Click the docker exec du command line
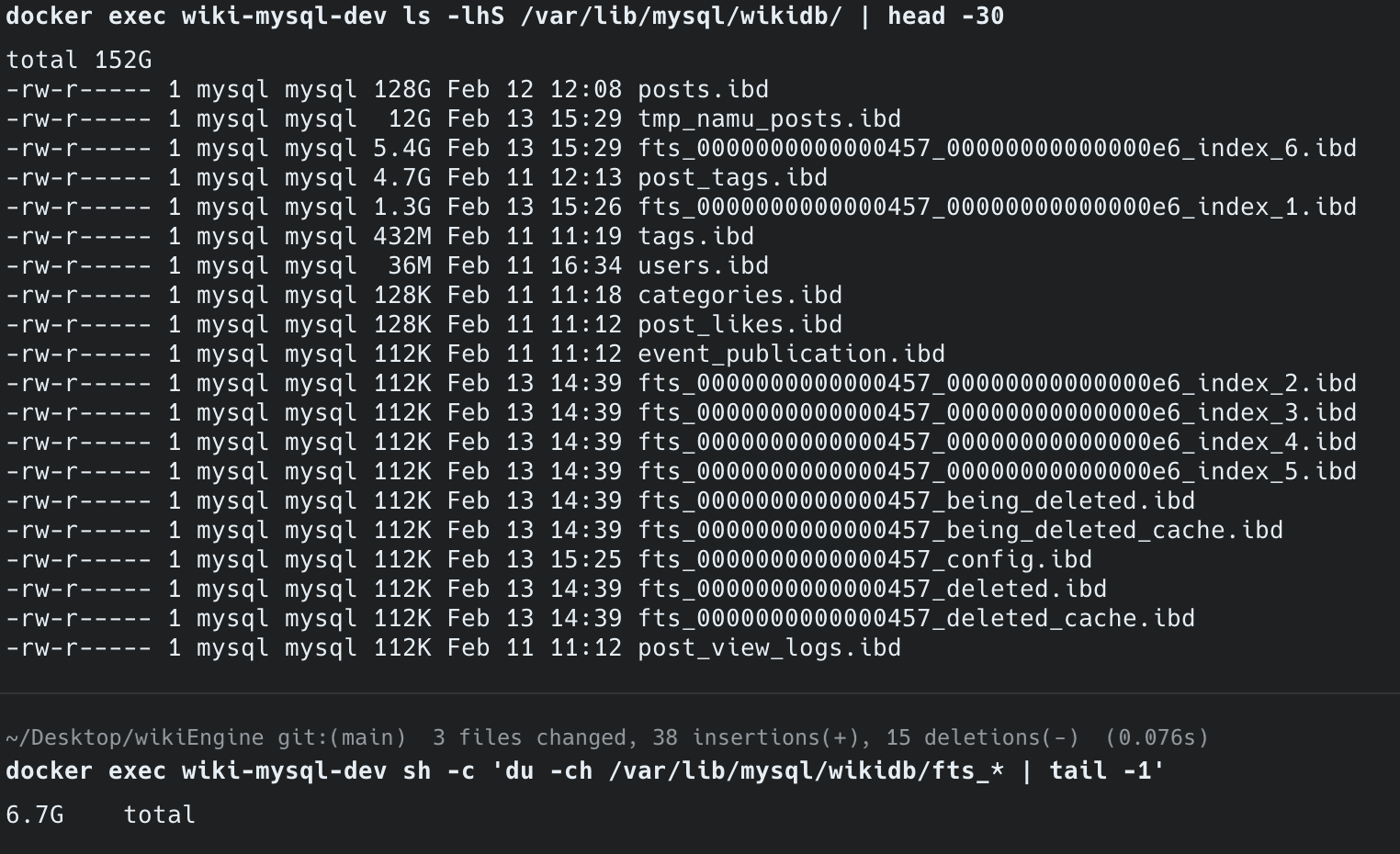Image resolution: width=1400 pixels, height=854 pixels. coord(584,770)
